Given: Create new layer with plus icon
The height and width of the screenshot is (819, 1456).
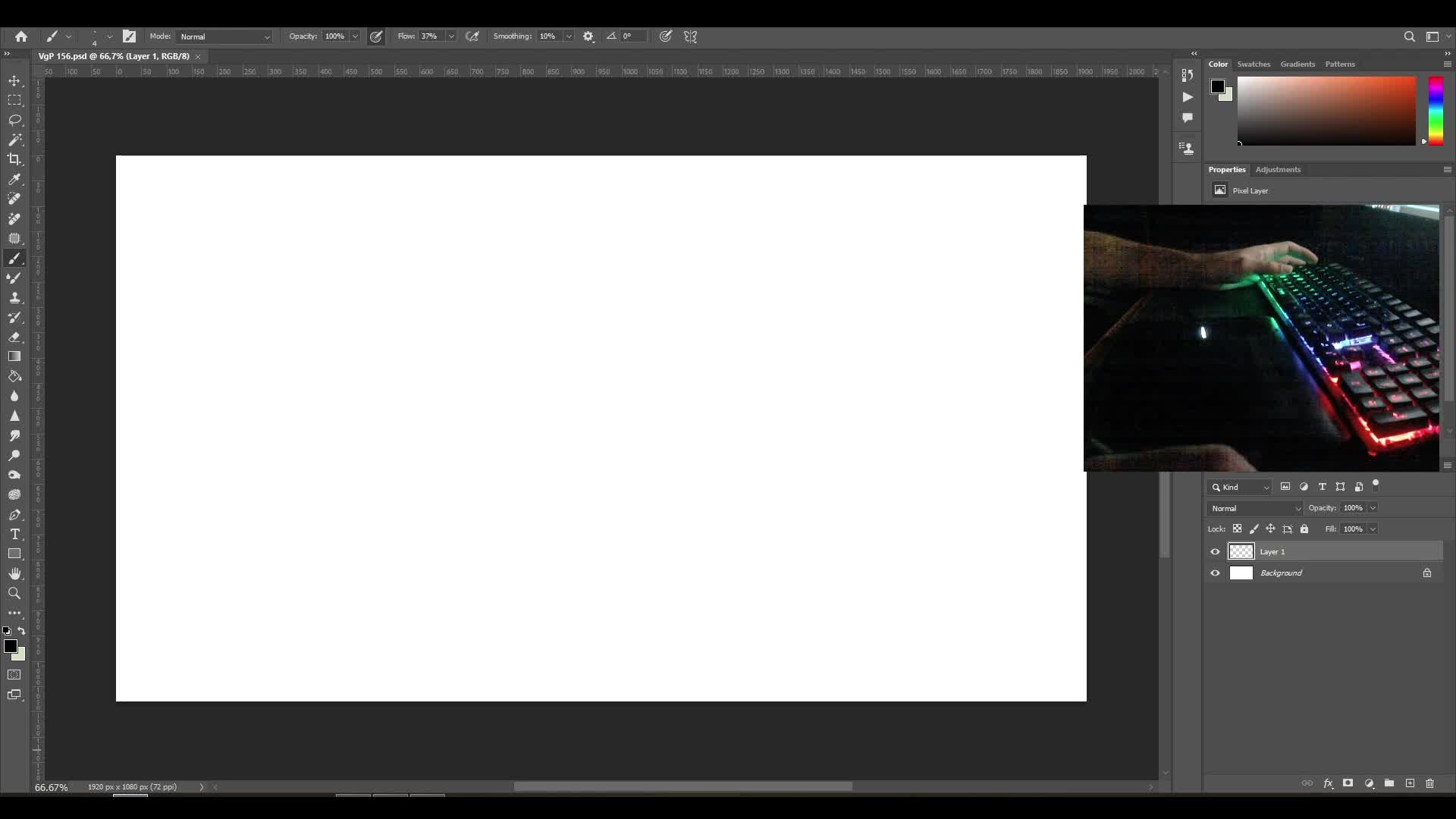Looking at the screenshot, I should coord(1410,783).
